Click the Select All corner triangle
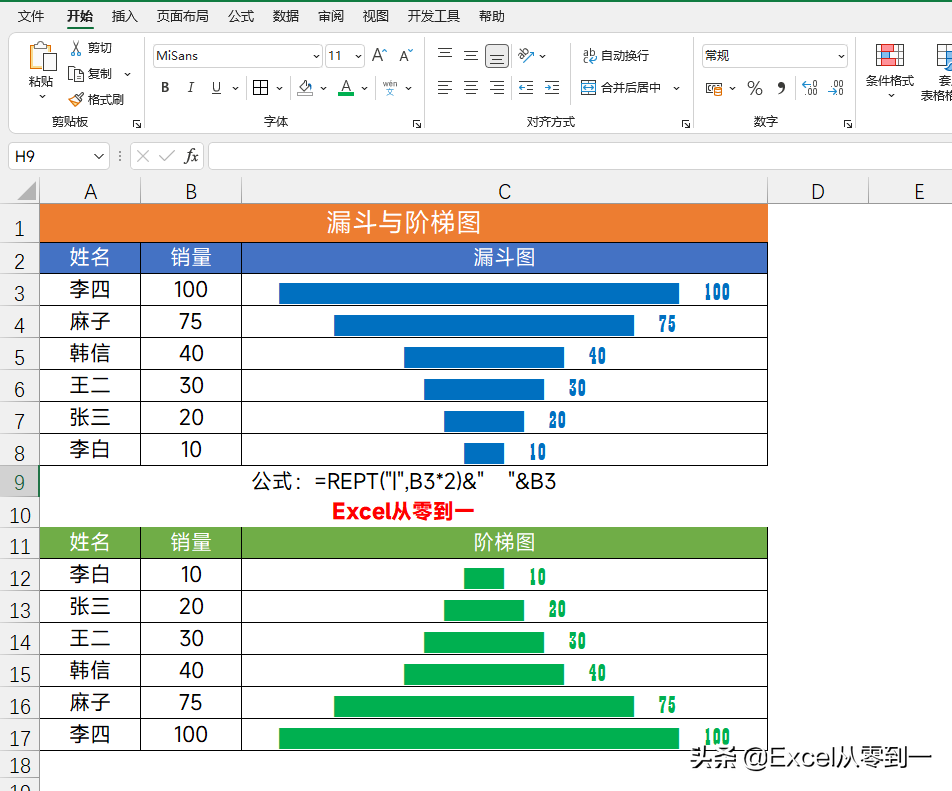Screen dimensions: 952x791 point(26,191)
